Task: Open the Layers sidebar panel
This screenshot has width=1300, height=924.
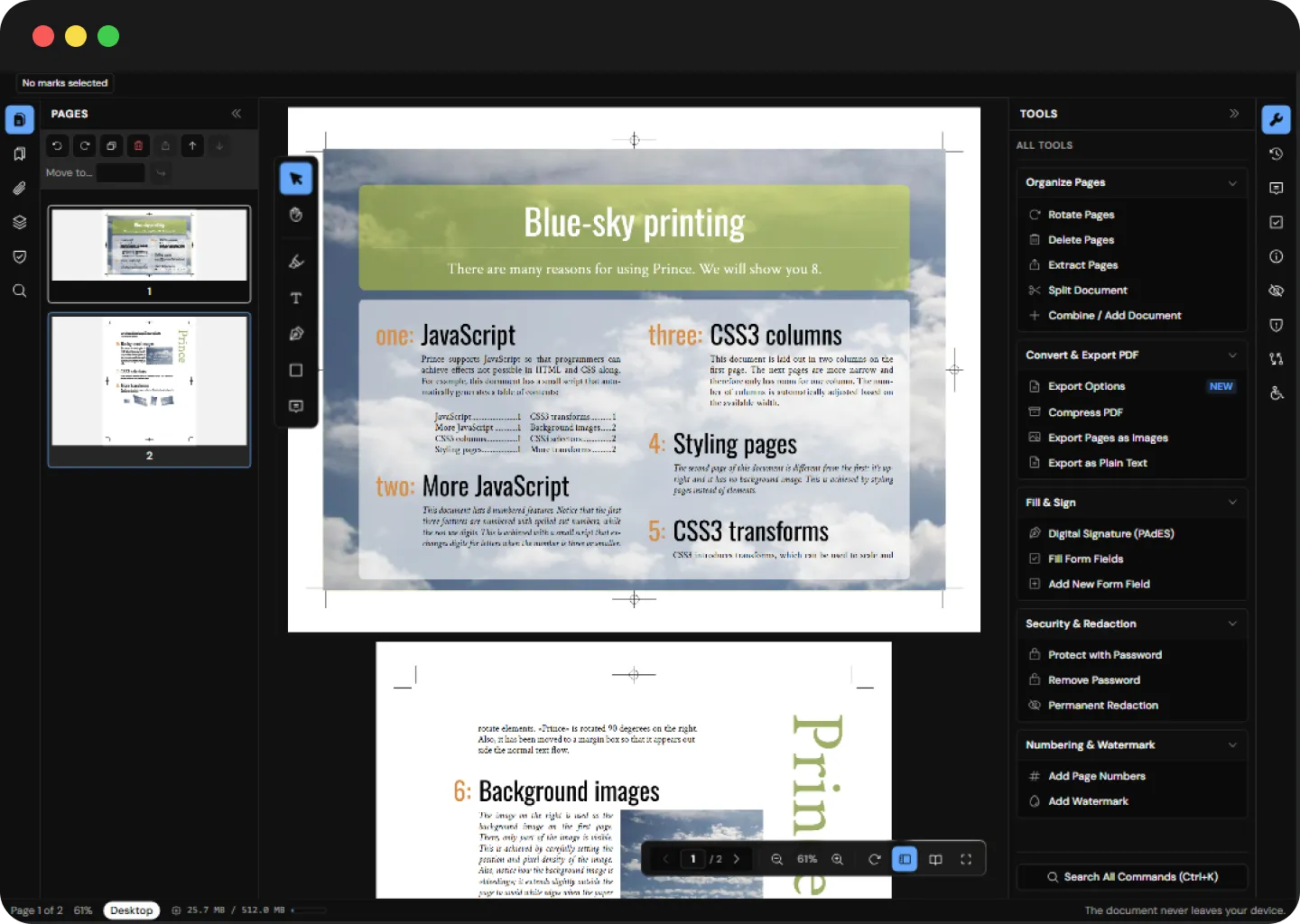Action: click(x=20, y=223)
